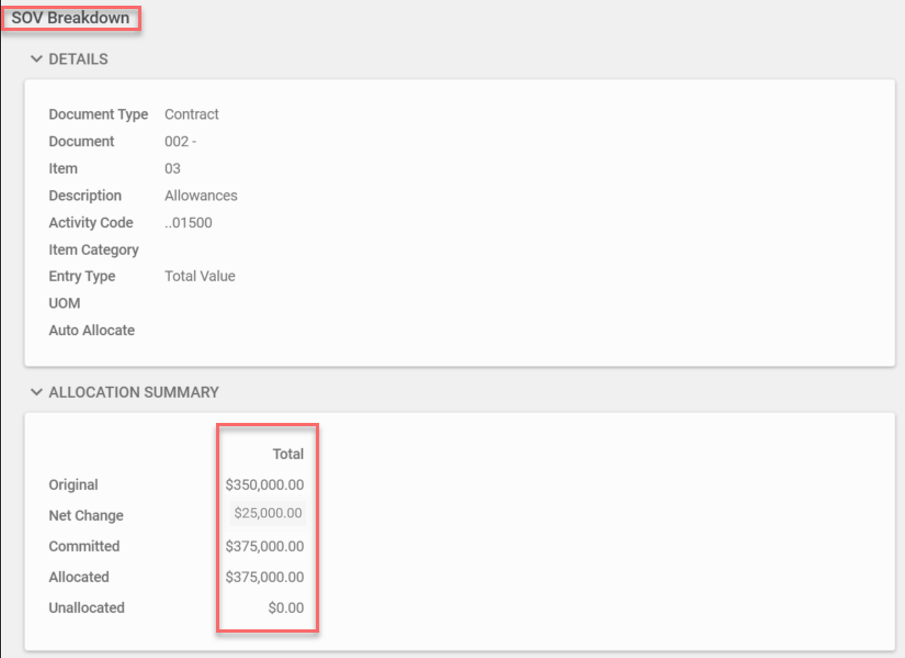The width and height of the screenshot is (905, 658).
Task: Select the Original amount $350,000.00
Action: pyautogui.click(x=265, y=485)
